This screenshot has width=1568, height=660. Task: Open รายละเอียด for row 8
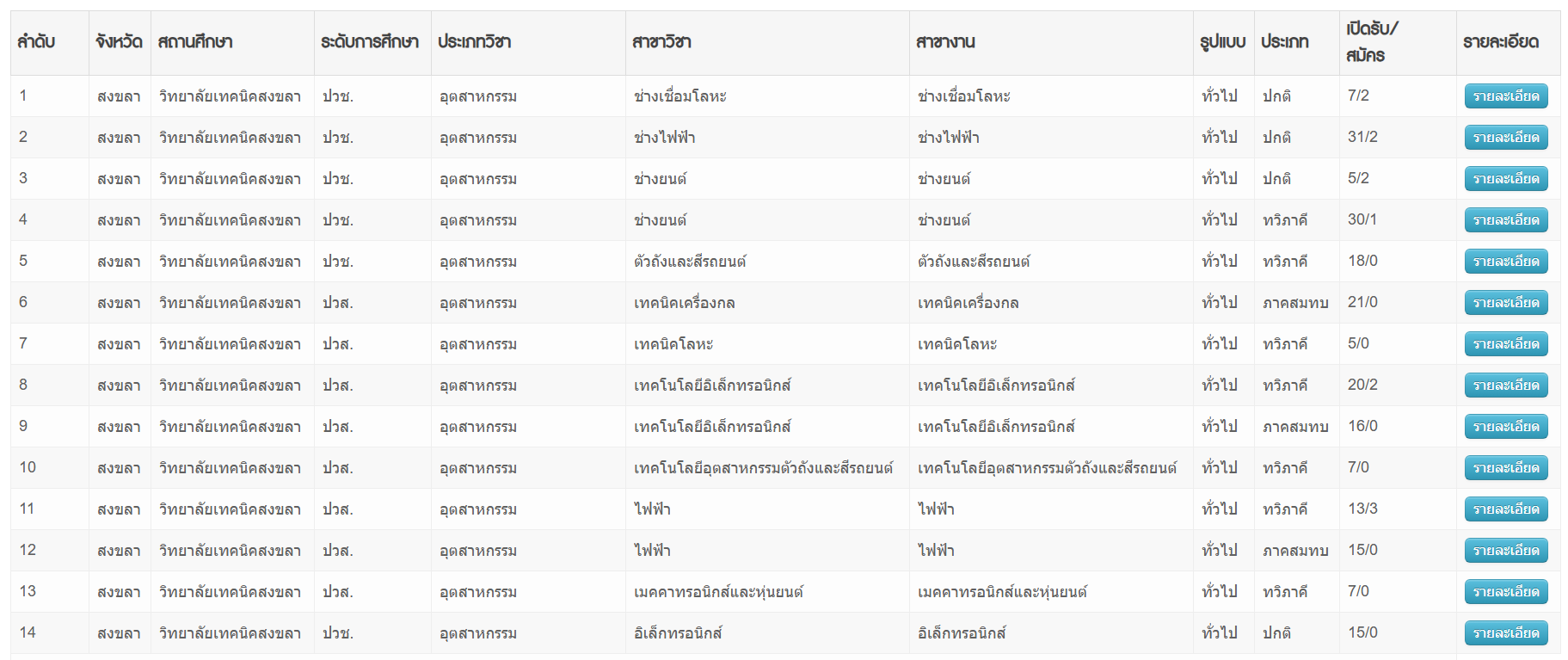(x=1505, y=386)
